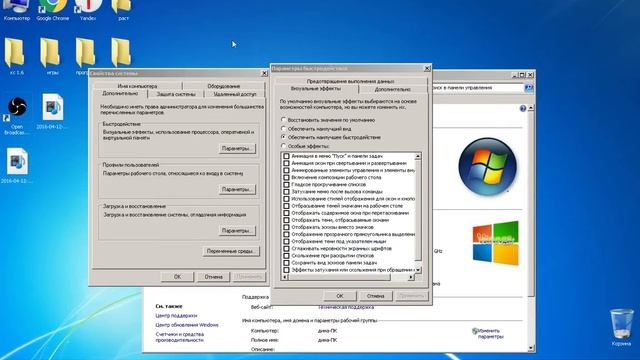
Task: Select the Обеспечить наилучшее быстродействие option
Action: (284, 137)
